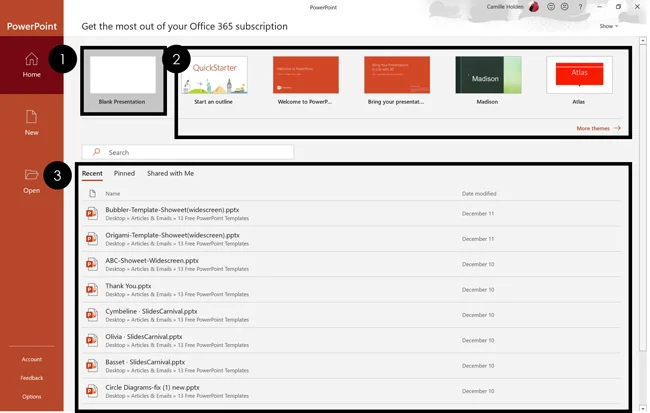Open Olivia - SlidesCarnival.pptx

pyautogui.click(x=143, y=336)
